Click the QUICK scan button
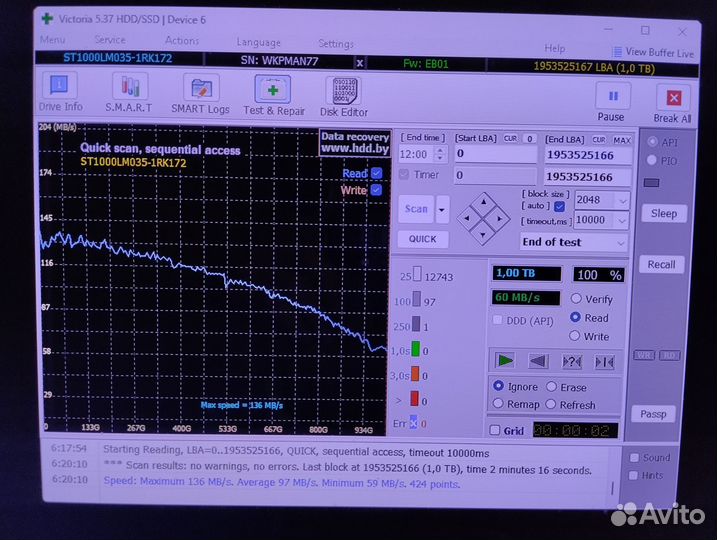This screenshot has width=717, height=540. [x=422, y=239]
